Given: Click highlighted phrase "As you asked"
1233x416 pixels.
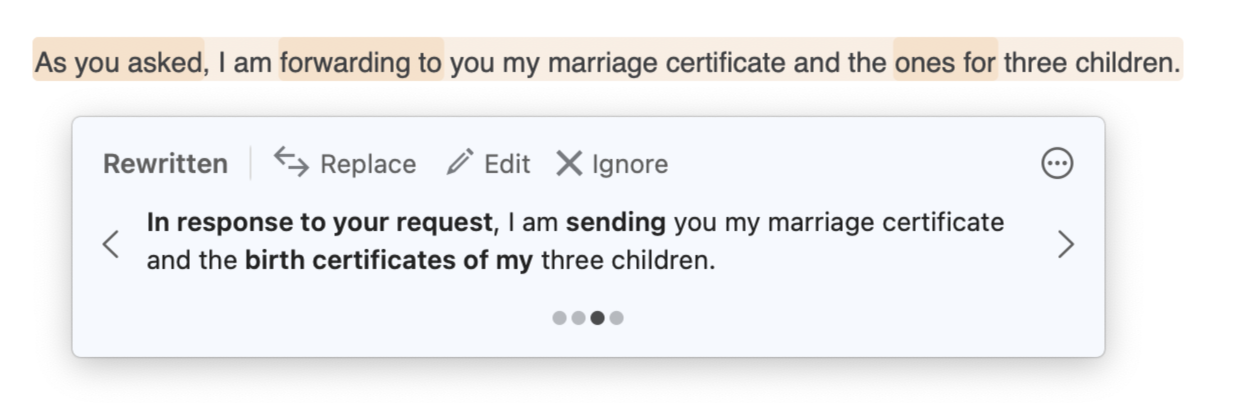Looking at the screenshot, I should (119, 64).
